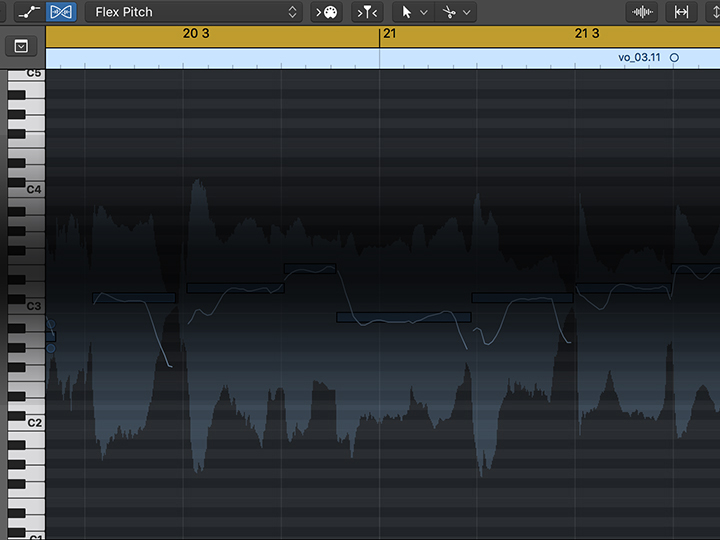Toggle the automation curve button
Screen dimensions: 720x540
25,12
